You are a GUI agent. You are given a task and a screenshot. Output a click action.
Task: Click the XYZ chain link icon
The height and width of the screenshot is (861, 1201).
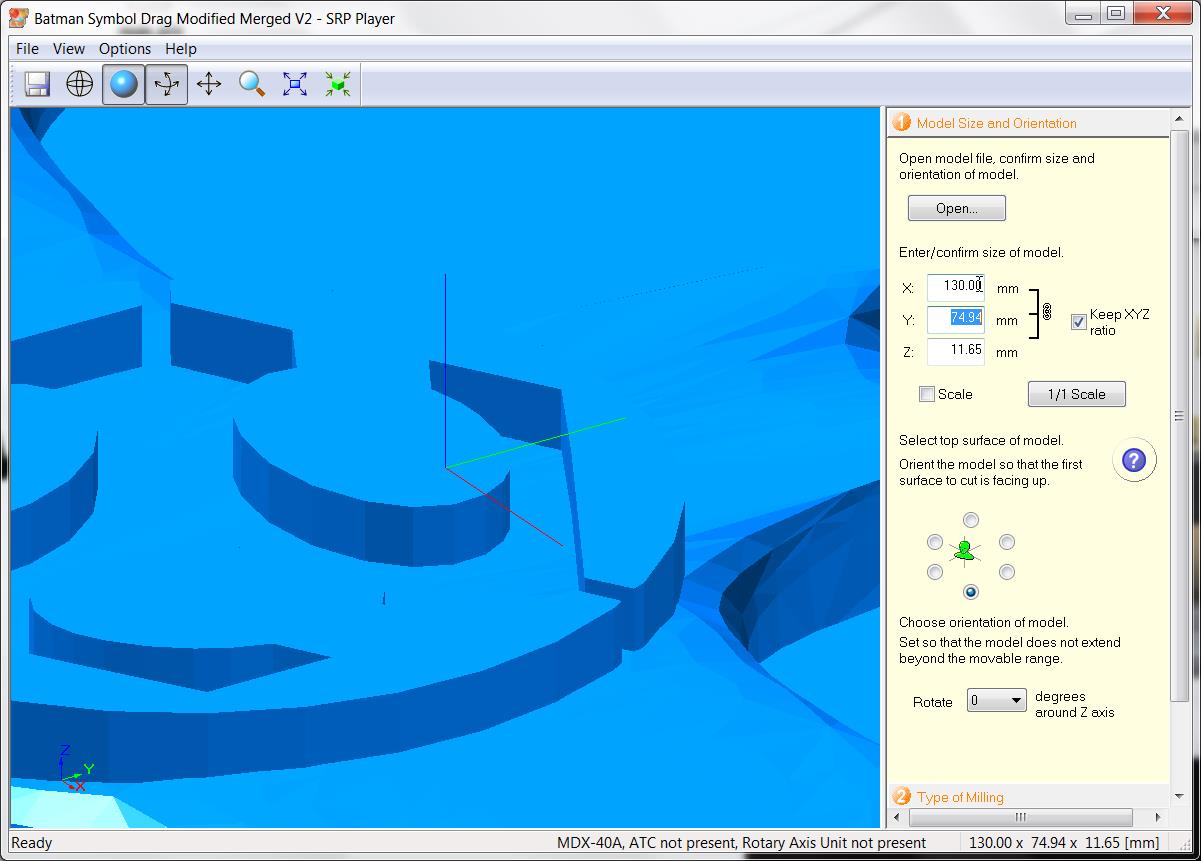(1047, 312)
